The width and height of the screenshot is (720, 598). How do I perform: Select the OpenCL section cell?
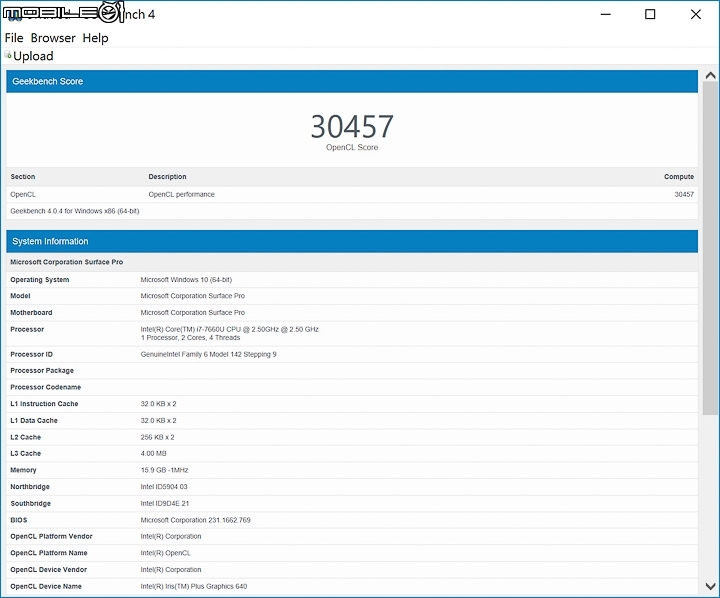coord(23,194)
